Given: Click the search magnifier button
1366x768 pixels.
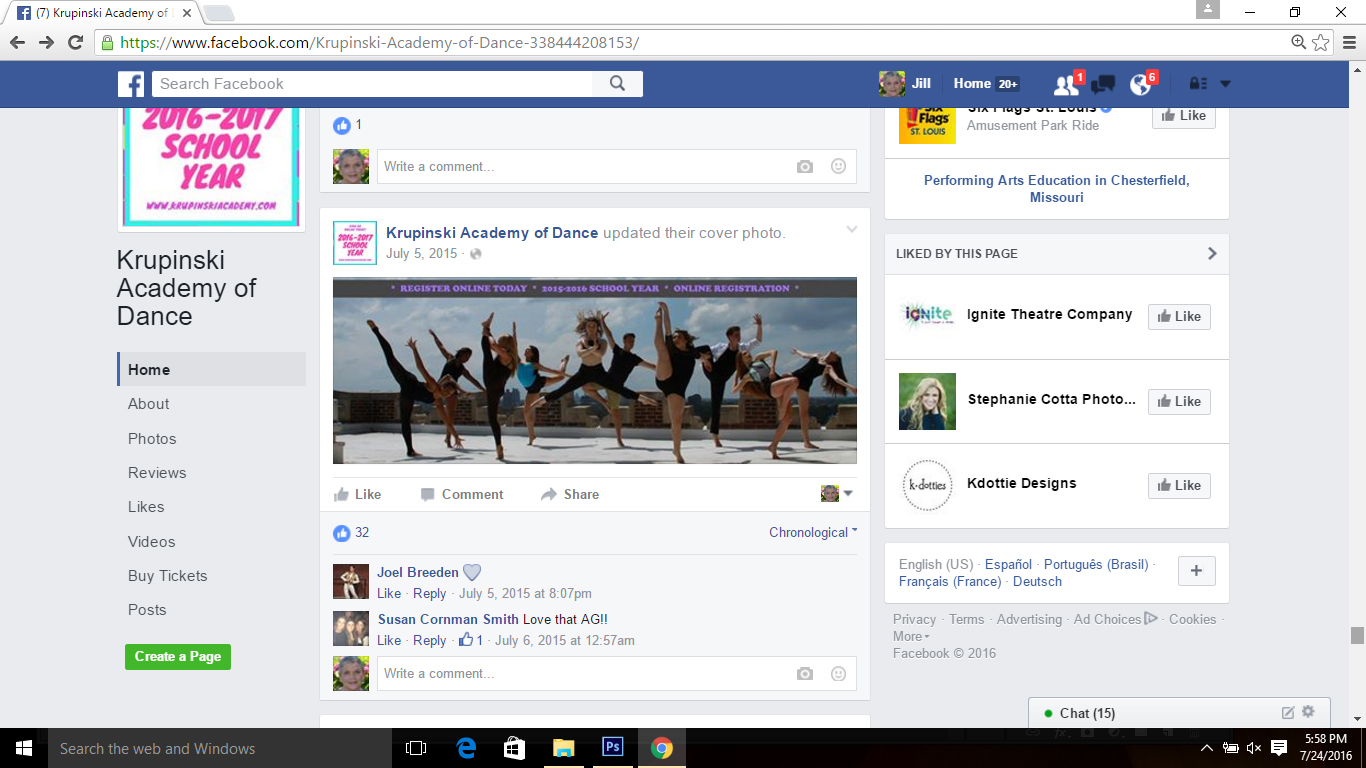Looking at the screenshot, I should click(617, 84).
